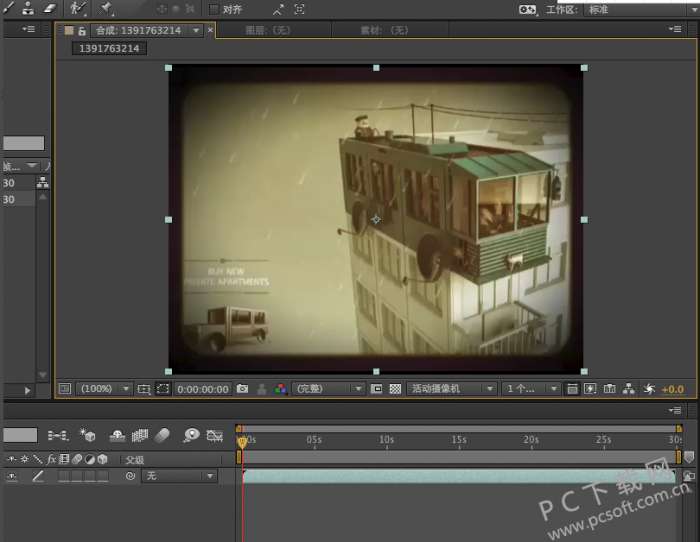Toggle the lock on the composition tab
Viewport: 700px width, 542px height.
[x=83, y=31]
